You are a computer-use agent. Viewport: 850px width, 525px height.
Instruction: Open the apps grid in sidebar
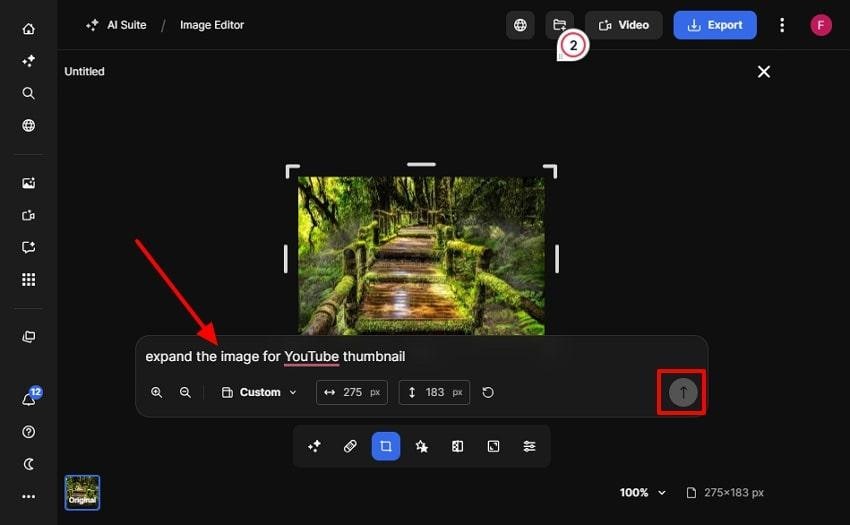(x=29, y=279)
